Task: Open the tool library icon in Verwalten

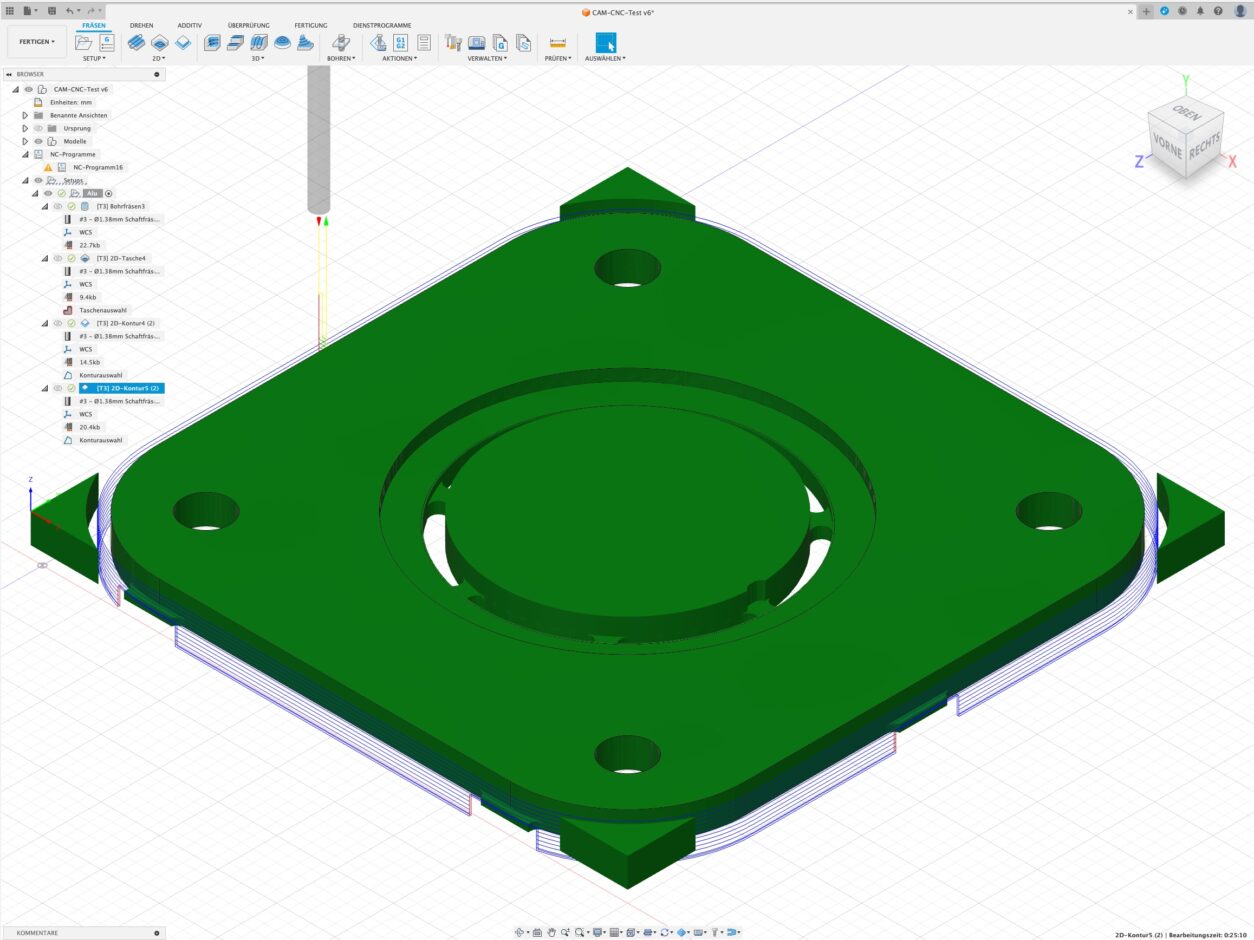Action: [x=454, y=42]
